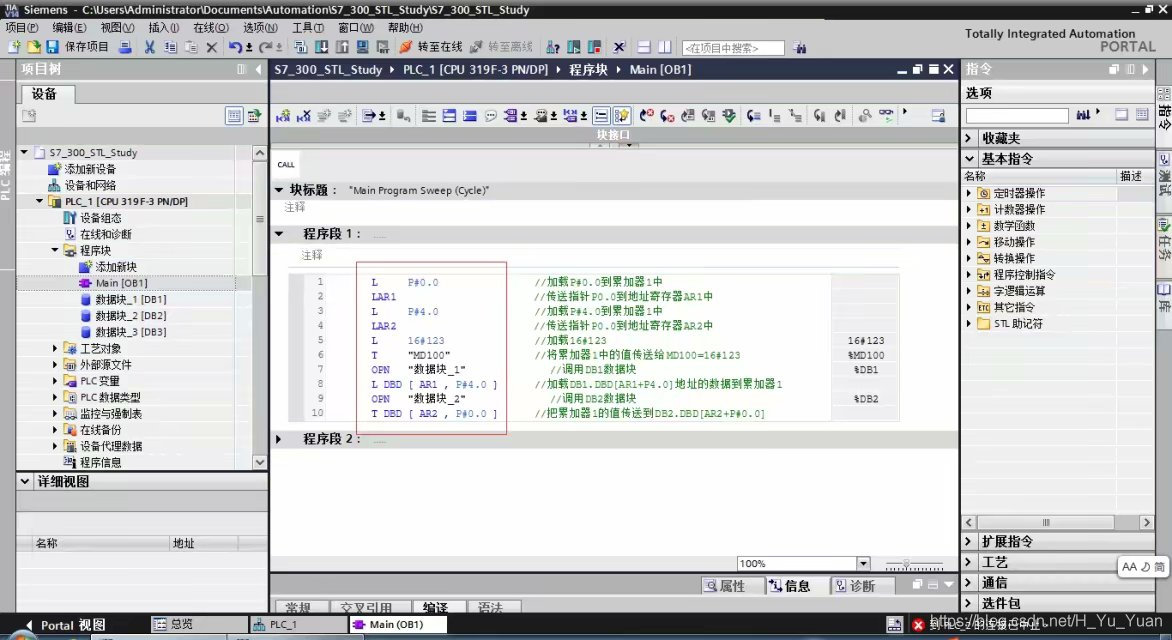1172x640 pixels.
Task: Click the accessible devices icon
Action: [x=553, y=47]
